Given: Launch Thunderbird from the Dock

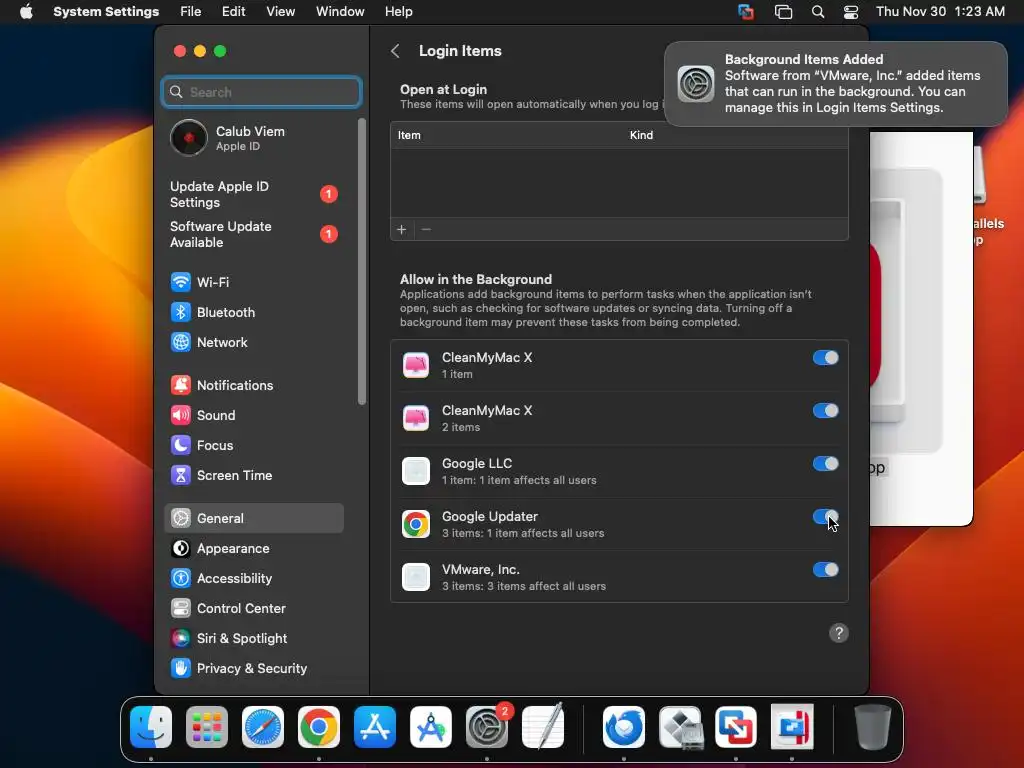Looking at the screenshot, I should click(624, 727).
